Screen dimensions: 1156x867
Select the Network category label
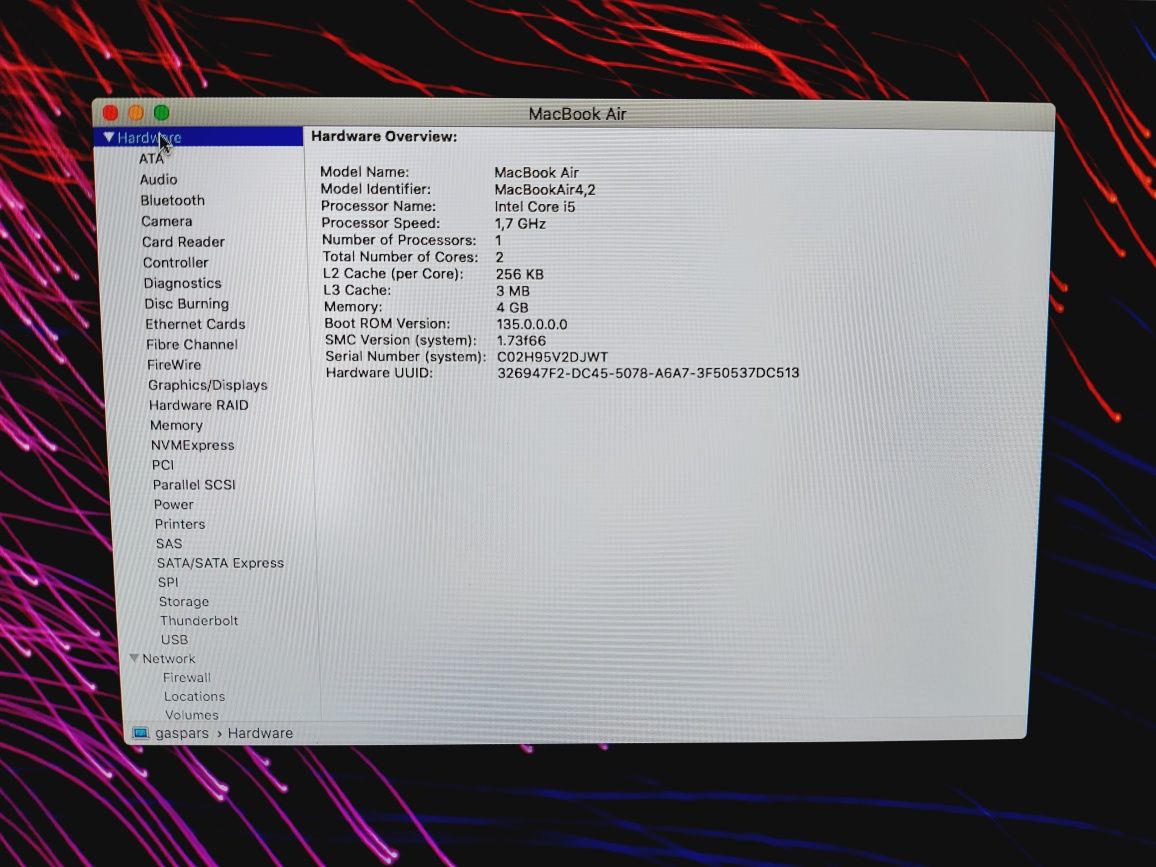169,658
